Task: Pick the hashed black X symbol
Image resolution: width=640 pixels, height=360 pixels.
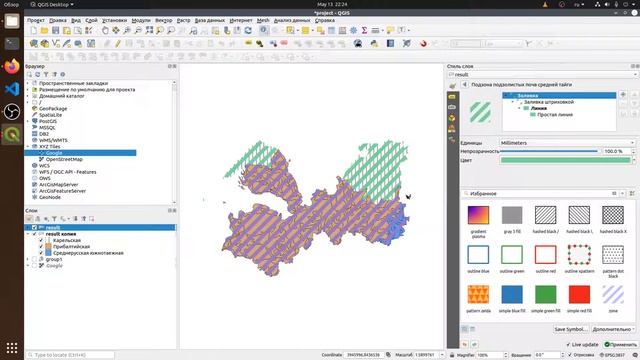Action: tap(613, 215)
